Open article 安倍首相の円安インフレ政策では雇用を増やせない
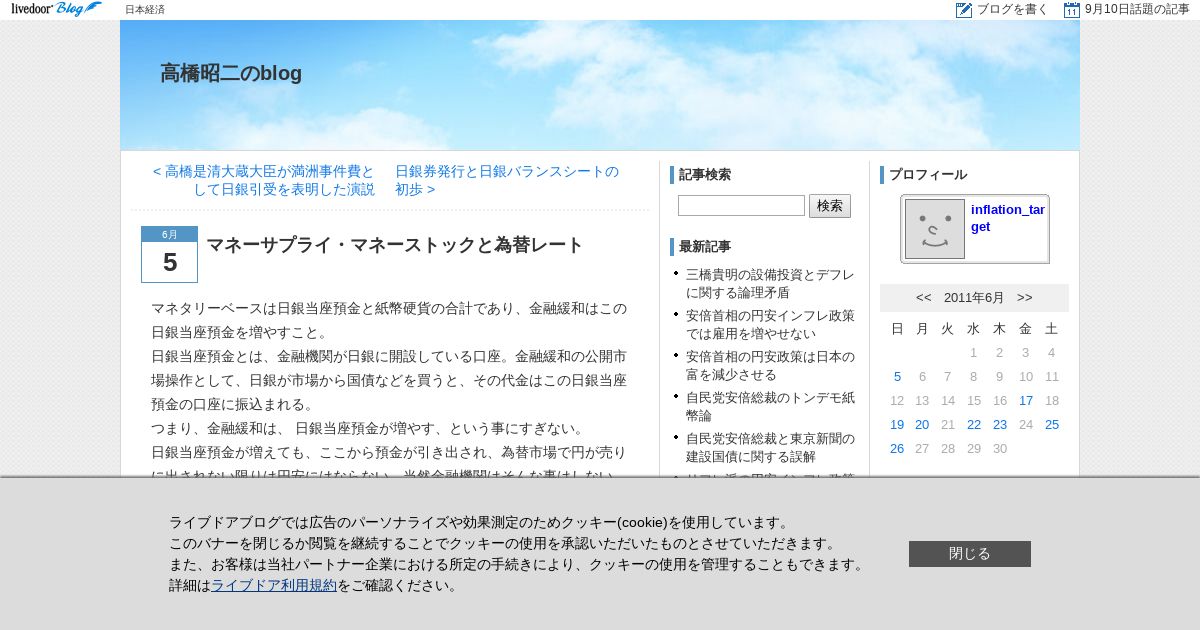The image size is (1200, 630). tap(770, 324)
